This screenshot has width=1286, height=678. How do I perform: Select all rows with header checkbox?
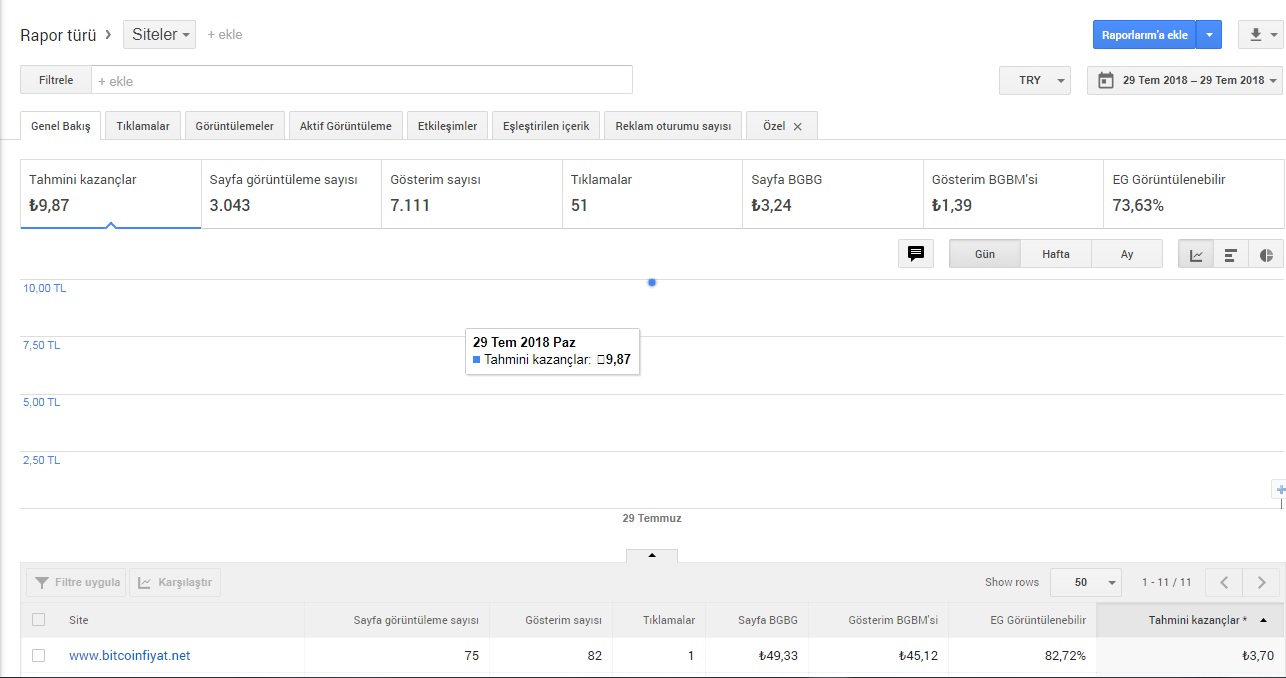coord(38,620)
